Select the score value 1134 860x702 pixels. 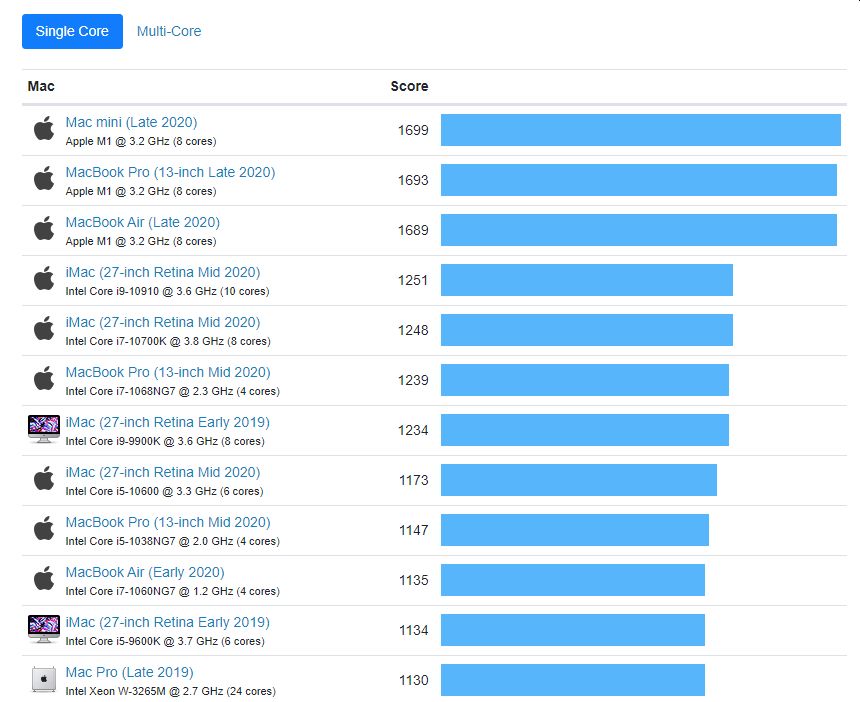tap(414, 630)
